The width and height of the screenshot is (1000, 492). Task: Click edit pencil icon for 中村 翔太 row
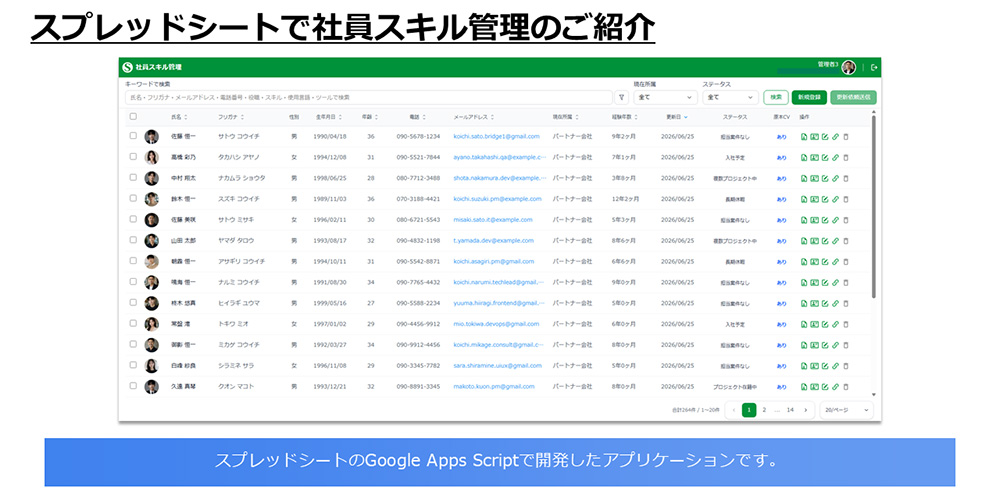[x=825, y=178]
